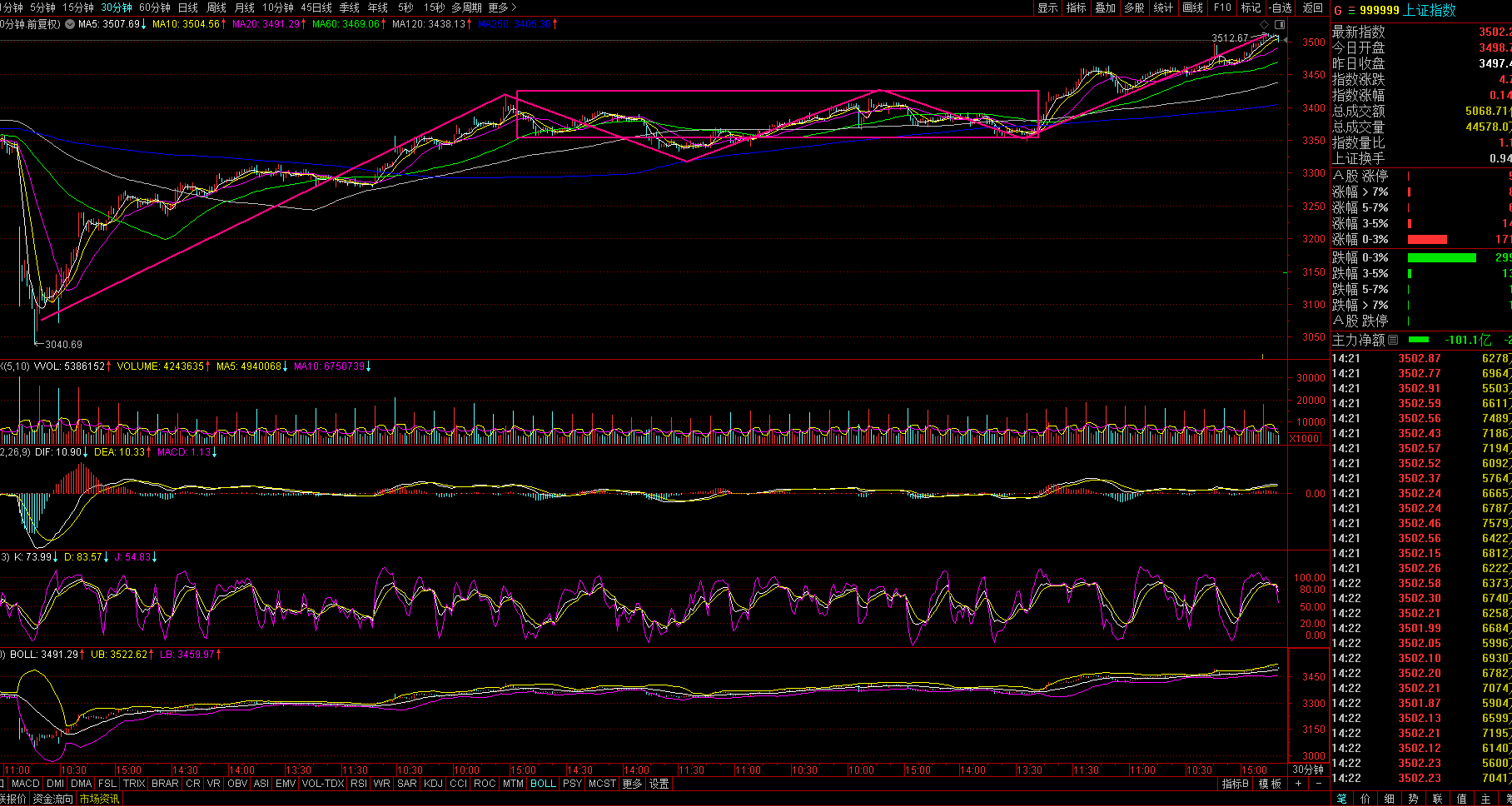The height and width of the screenshot is (807, 1512).
Task: Open the green list icon beside 999999
Action: [1351, 10]
